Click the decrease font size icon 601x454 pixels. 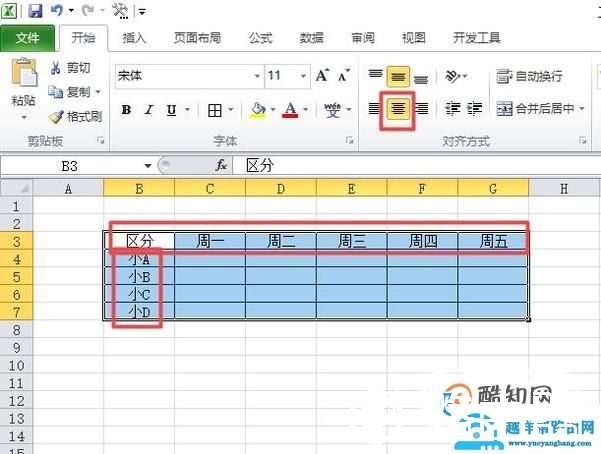click(343, 76)
